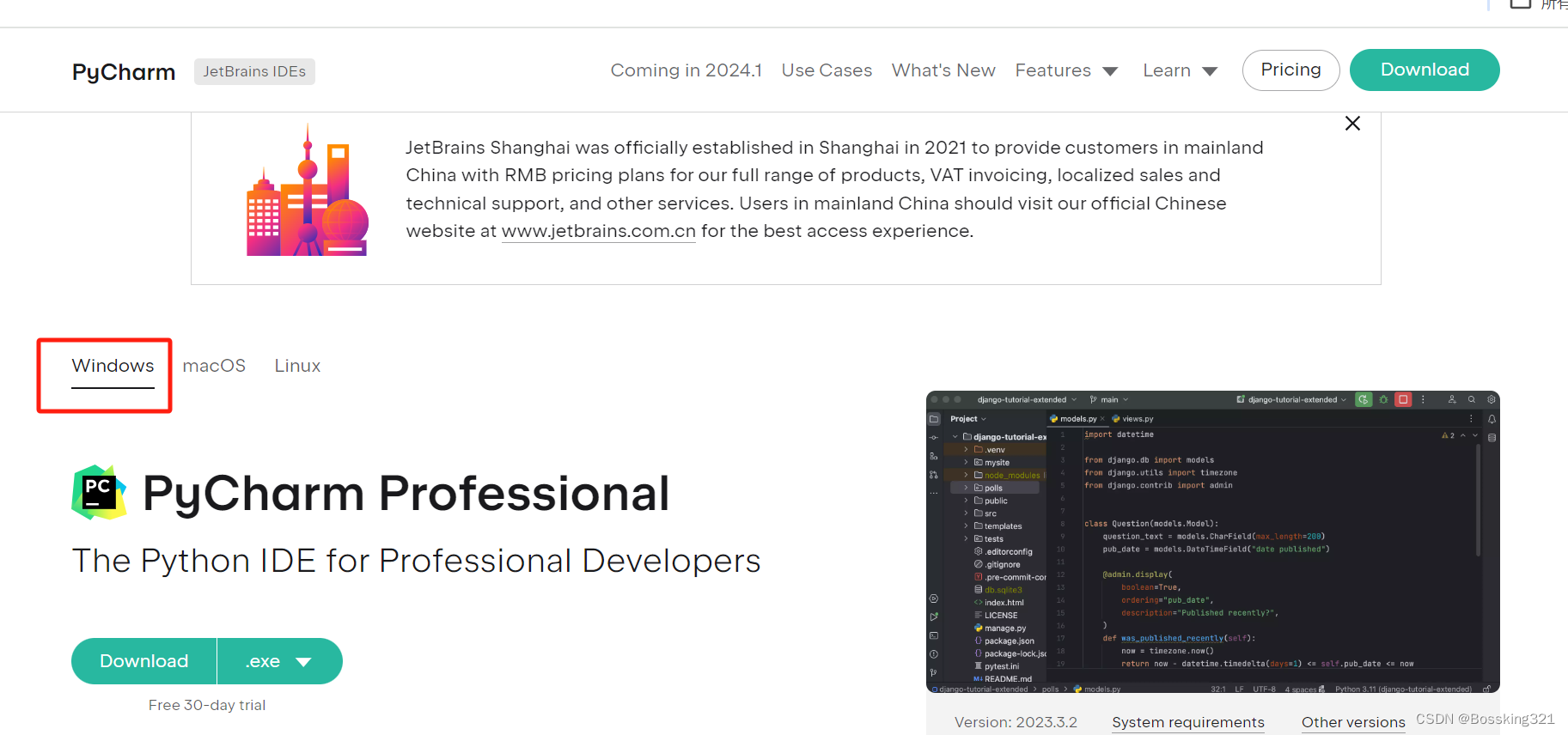Open the JetBrains IDEs badge
This screenshot has width=1568, height=735.
(x=254, y=71)
